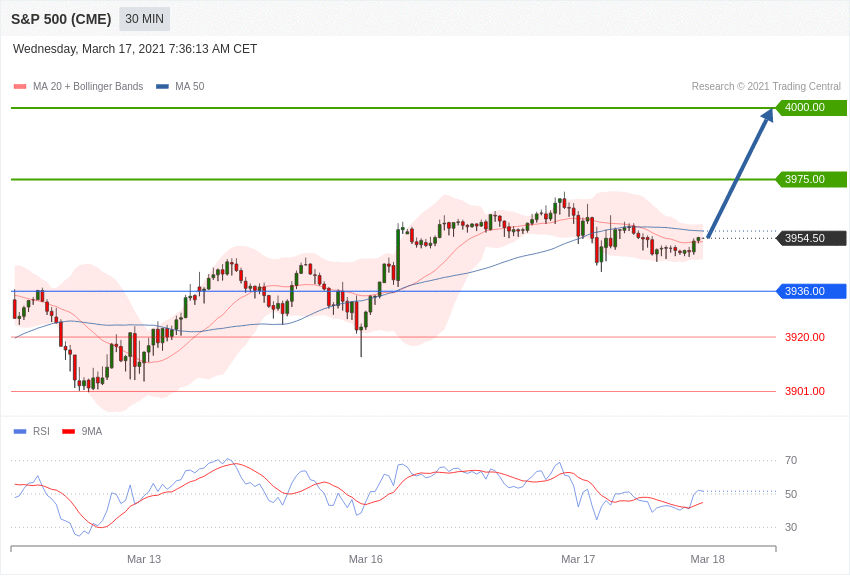Click the Mar 16 date label
The height and width of the screenshot is (576, 850).
pos(365,559)
